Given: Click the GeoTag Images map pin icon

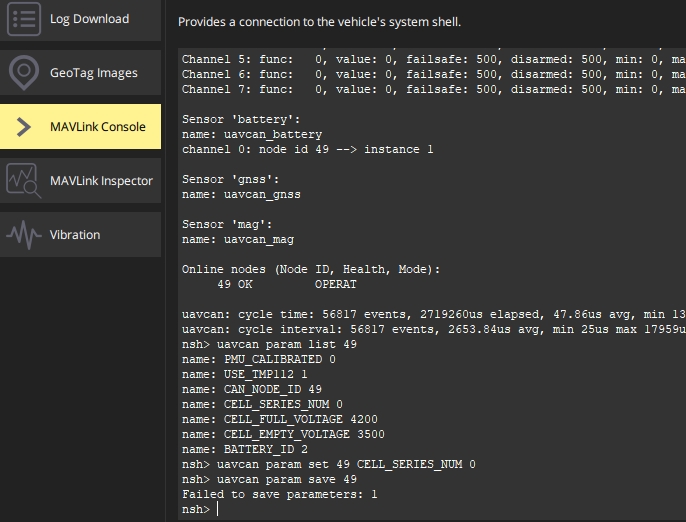Looking at the screenshot, I should (24, 73).
